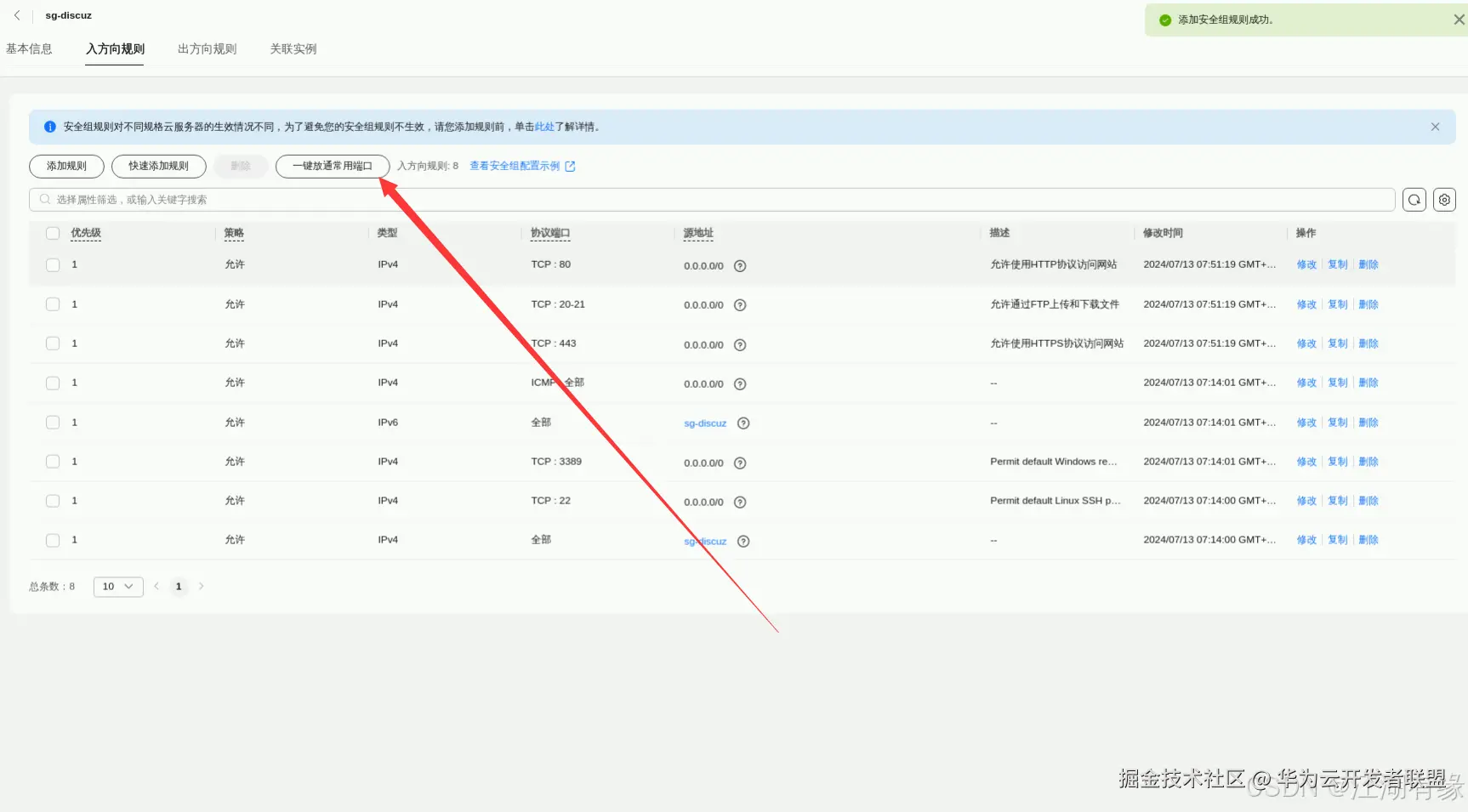This screenshot has height=812, width=1468.
Task: Switch to the 入方向规则 tab
Action: 115,49
